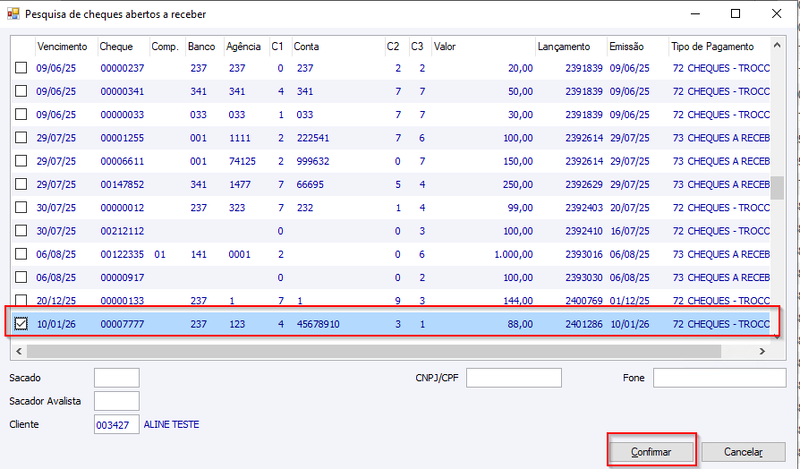Screen dimensions: 800x469
Task: Mark the checkbox for cheque 00000917
Action: 21,277
